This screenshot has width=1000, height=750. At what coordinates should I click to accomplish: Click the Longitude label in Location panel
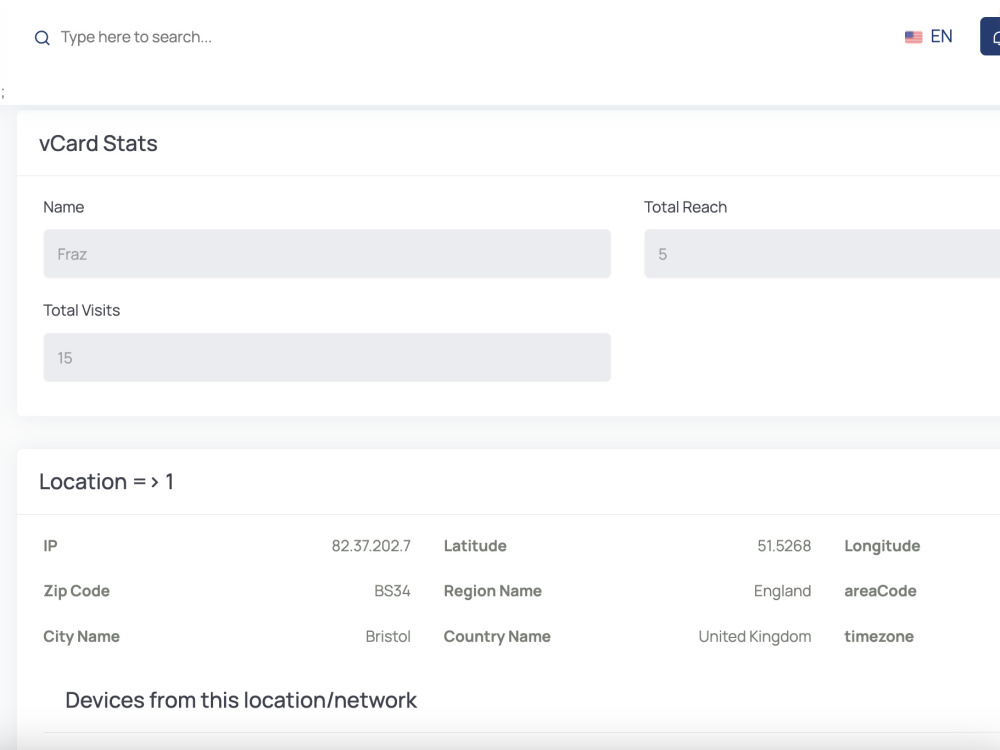[x=882, y=546]
